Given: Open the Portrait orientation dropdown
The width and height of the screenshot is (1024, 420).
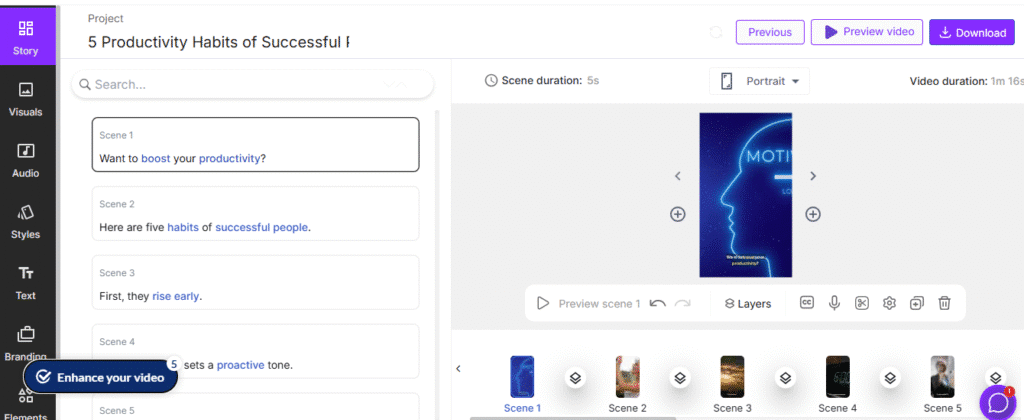Looking at the screenshot, I should click(x=759, y=81).
